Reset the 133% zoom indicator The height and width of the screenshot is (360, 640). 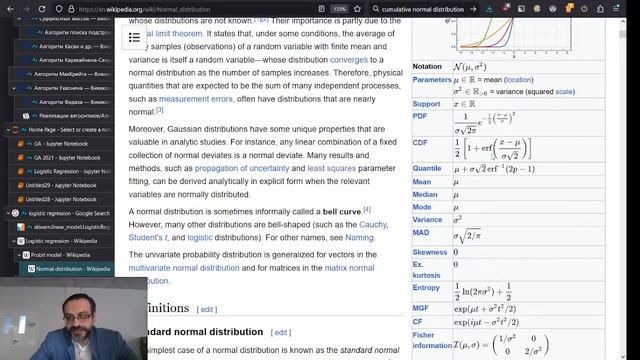pyautogui.click(x=340, y=9)
